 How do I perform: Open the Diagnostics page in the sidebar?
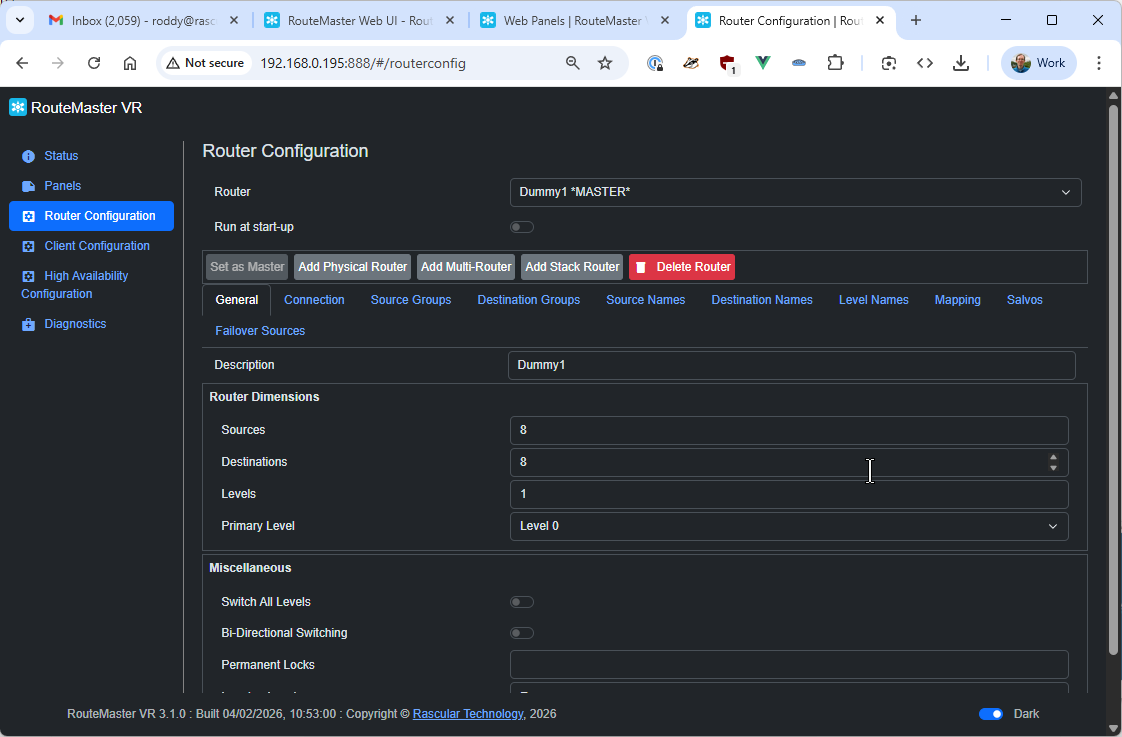pos(64,324)
